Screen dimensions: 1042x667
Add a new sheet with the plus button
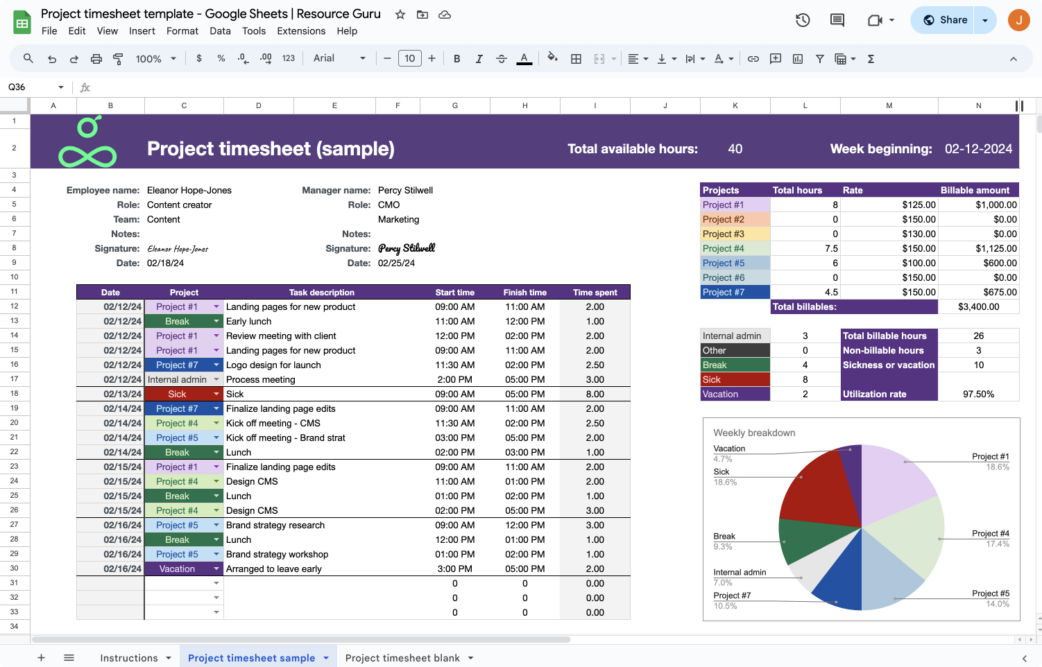pyautogui.click(x=40, y=657)
